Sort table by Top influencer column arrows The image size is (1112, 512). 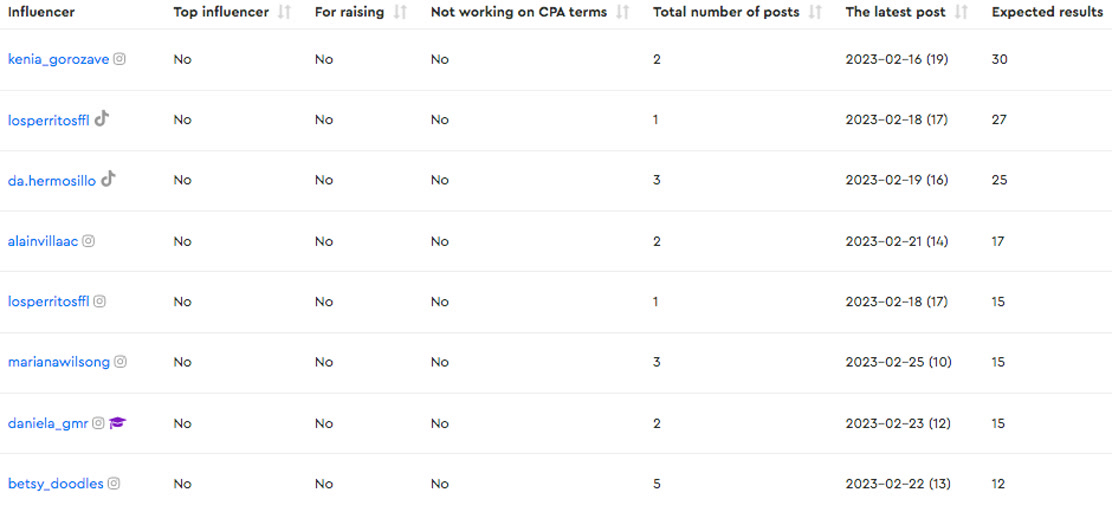[284, 12]
